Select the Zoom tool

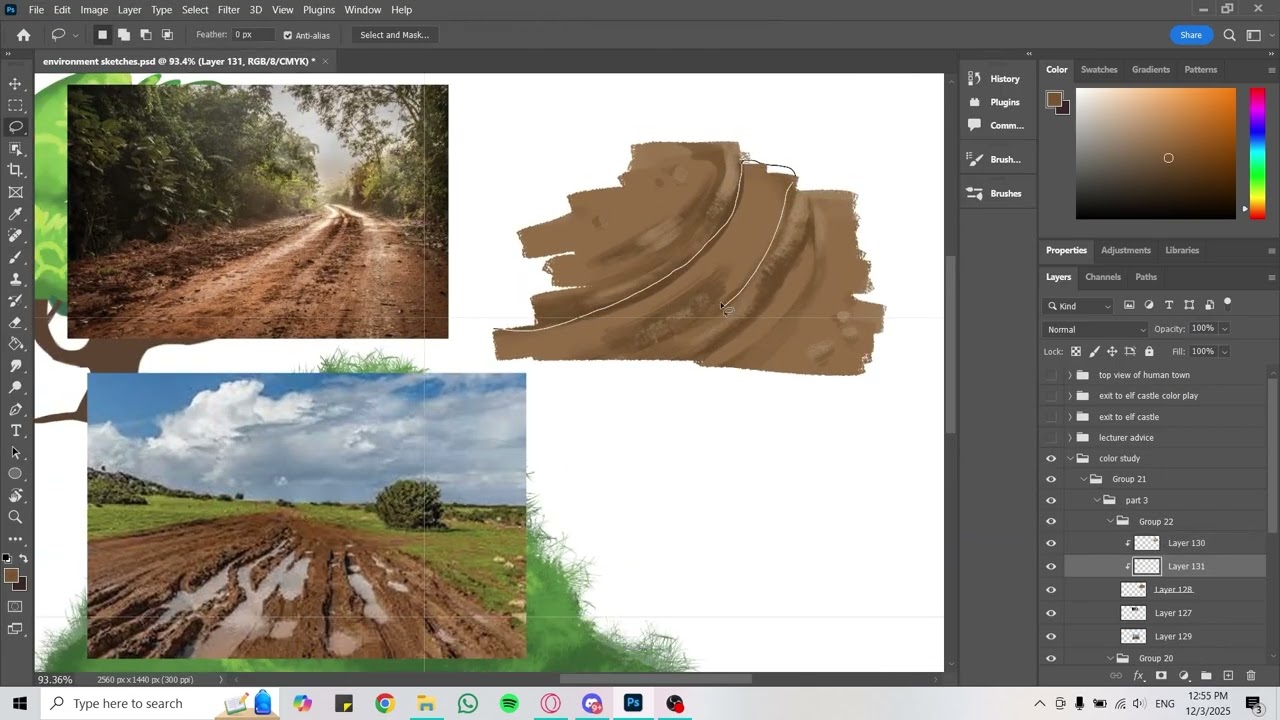[x=15, y=517]
